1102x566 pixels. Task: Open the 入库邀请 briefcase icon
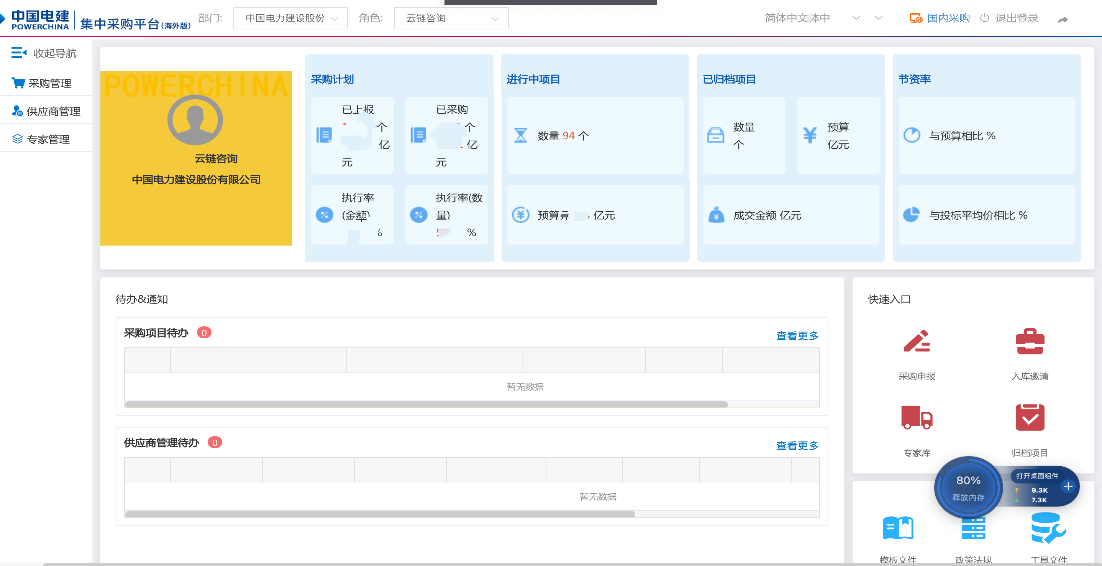click(x=1029, y=342)
